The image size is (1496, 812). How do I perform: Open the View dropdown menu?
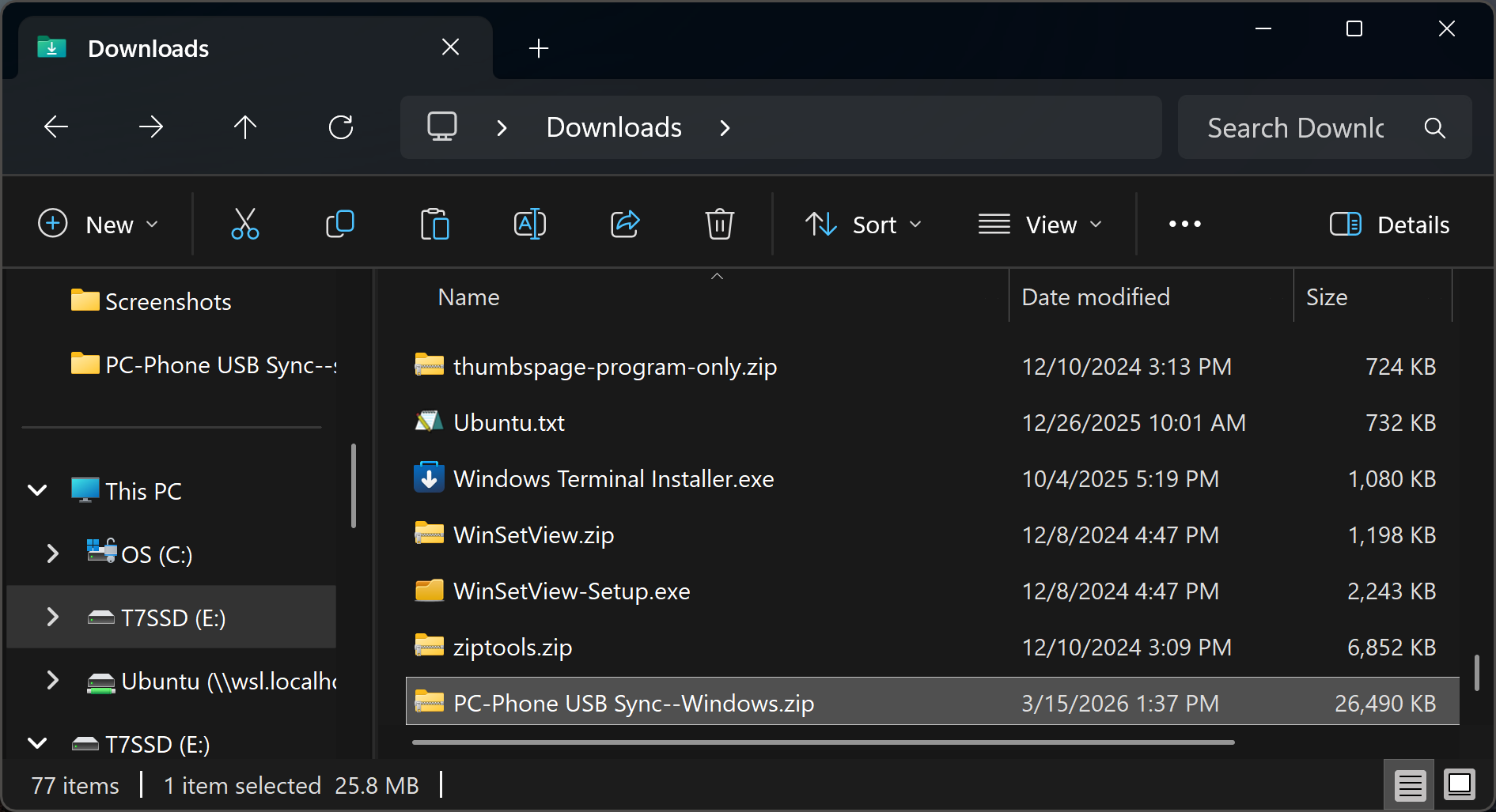(x=1040, y=225)
